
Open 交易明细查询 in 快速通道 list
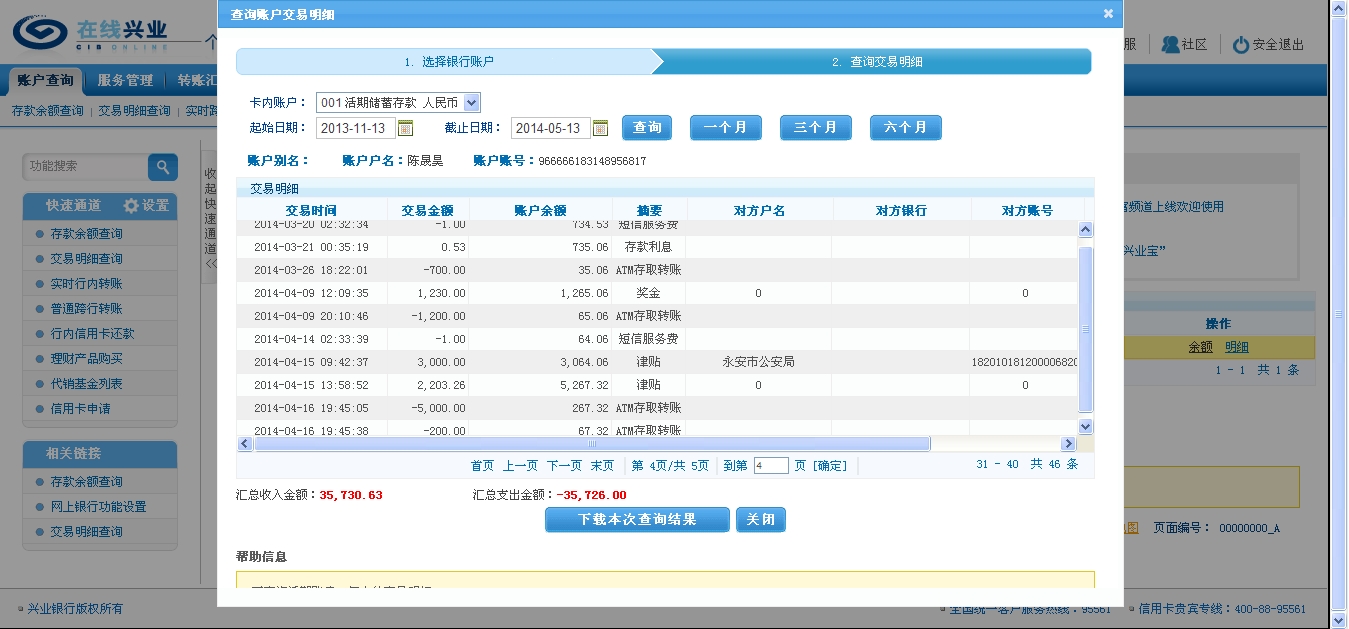(86, 259)
